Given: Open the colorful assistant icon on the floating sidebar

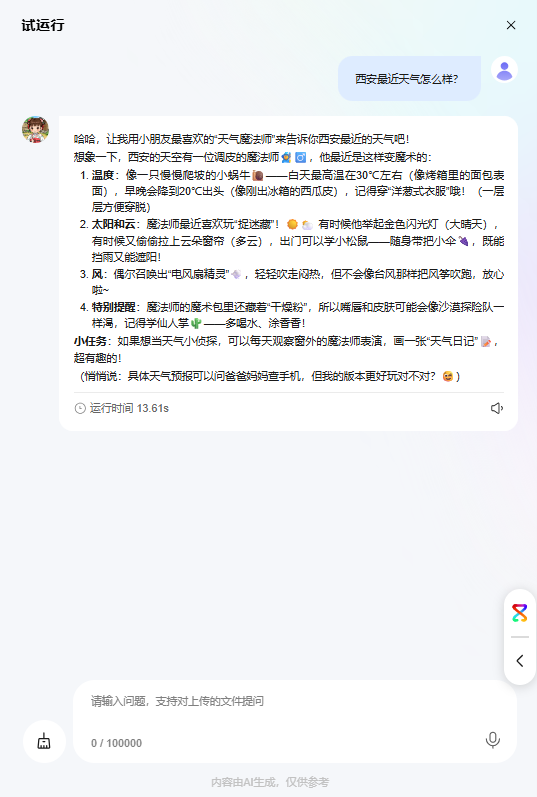Looking at the screenshot, I should [520, 613].
